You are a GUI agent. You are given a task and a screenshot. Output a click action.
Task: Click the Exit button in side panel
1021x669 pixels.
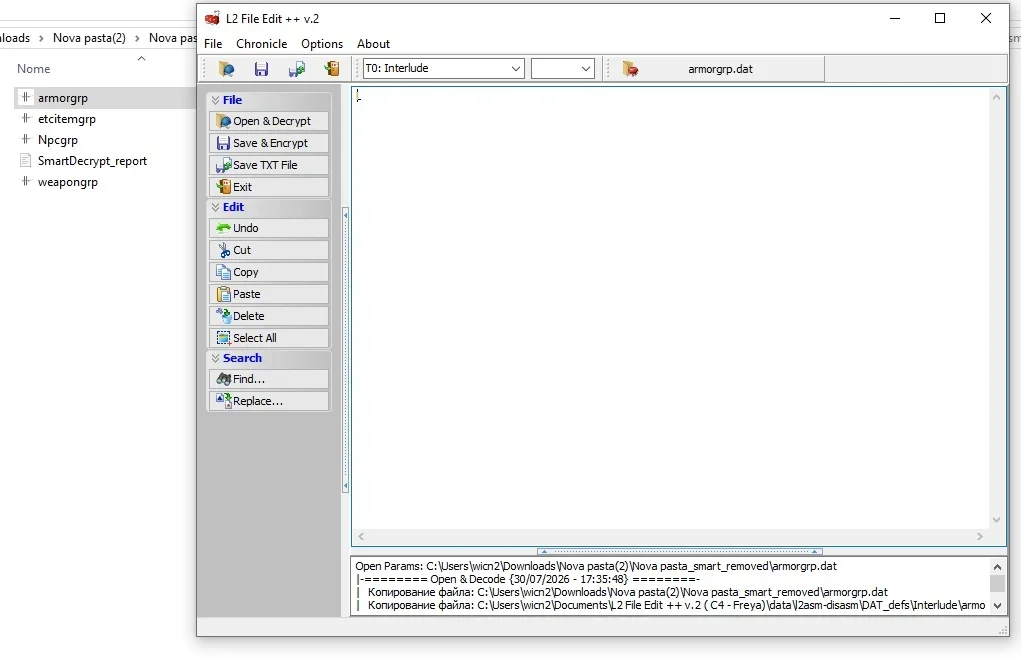[269, 187]
